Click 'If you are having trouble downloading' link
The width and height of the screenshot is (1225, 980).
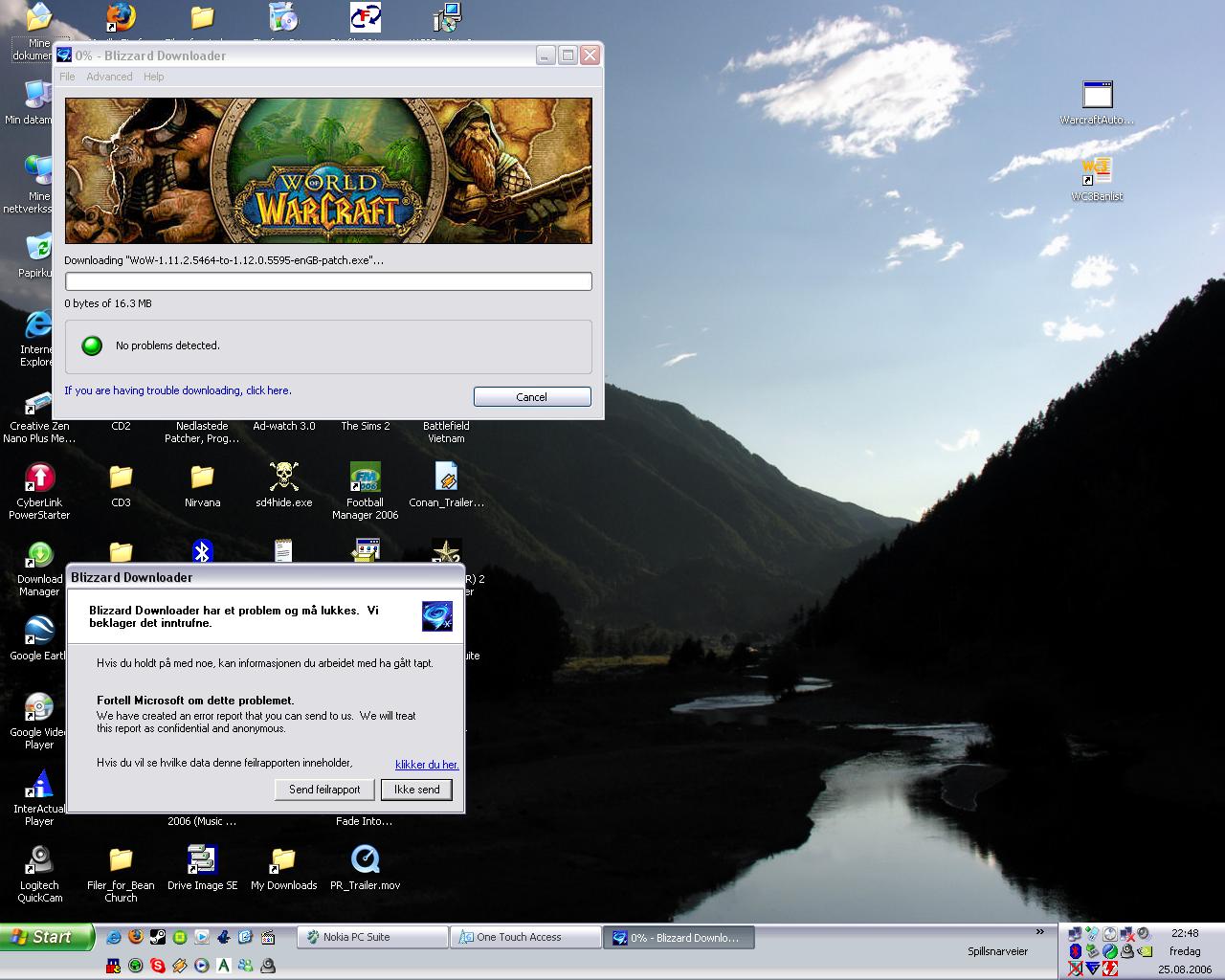(x=178, y=390)
